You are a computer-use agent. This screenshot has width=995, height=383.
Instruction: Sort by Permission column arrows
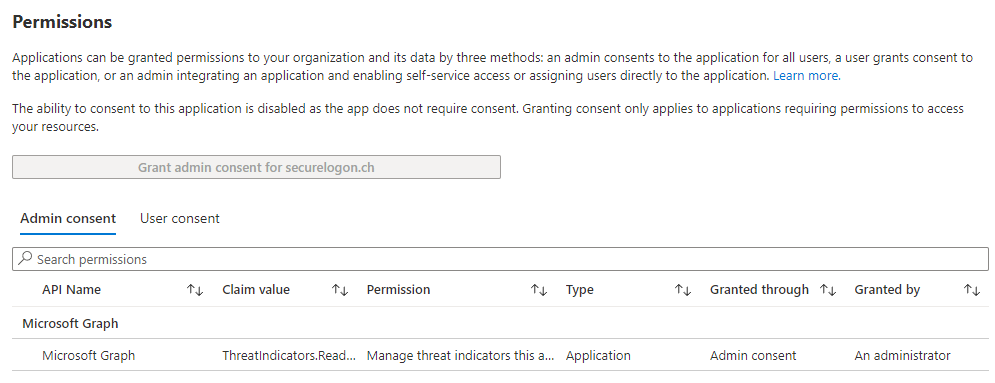tap(539, 290)
